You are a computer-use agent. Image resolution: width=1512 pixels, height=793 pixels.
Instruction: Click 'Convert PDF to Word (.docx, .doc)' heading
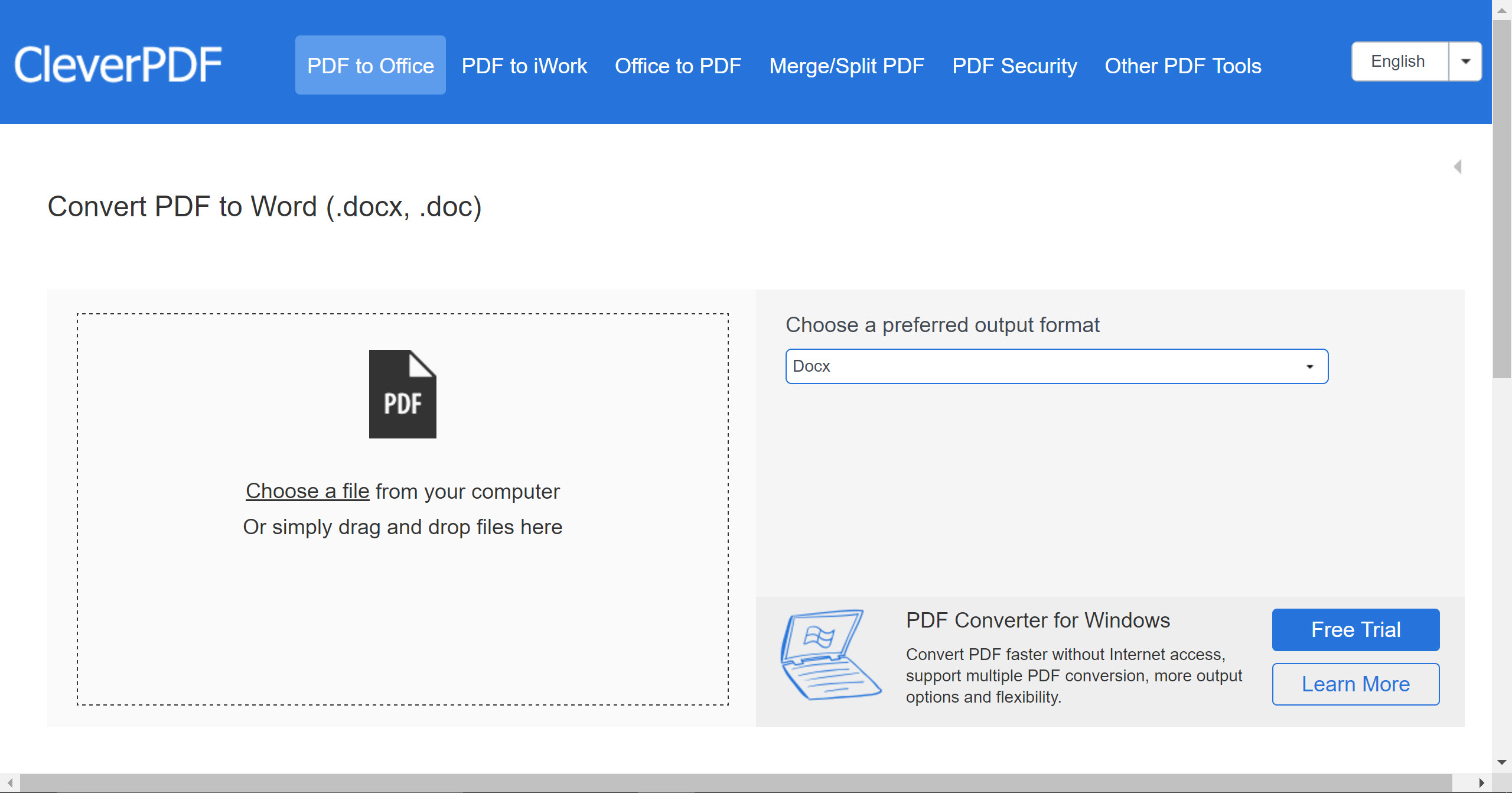click(x=265, y=207)
